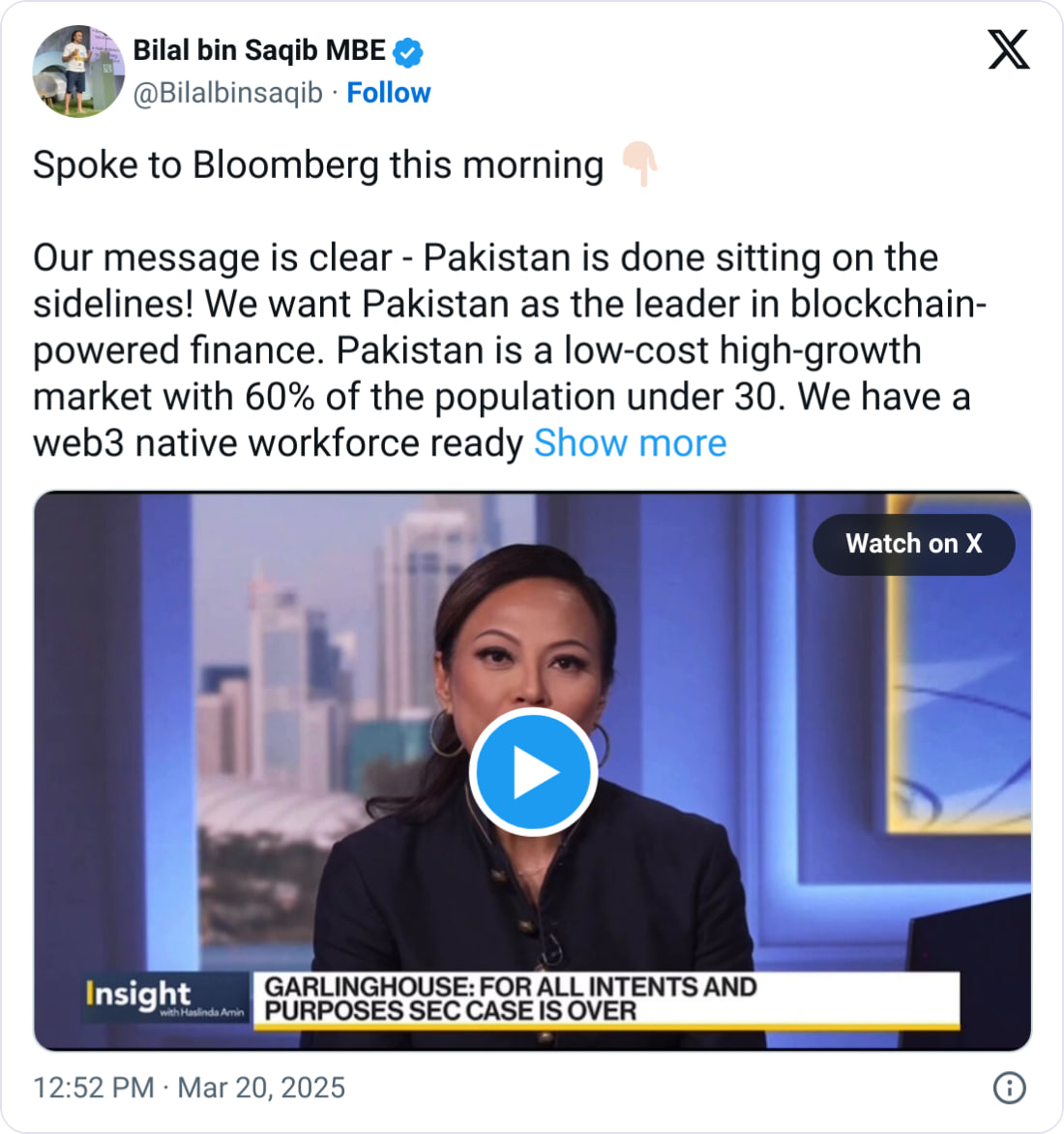Image resolution: width=1064 pixels, height=1134 pixels.
Task: Click the 'web3 native workforce ready' text
Action: tap(278, 443)
